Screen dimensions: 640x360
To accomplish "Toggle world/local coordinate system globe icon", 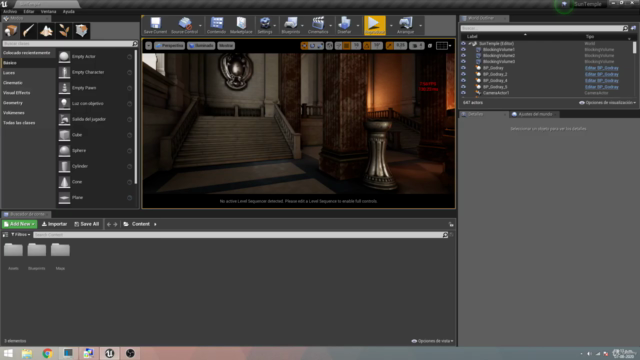I will pyautogui.click(x=329, y=46).
